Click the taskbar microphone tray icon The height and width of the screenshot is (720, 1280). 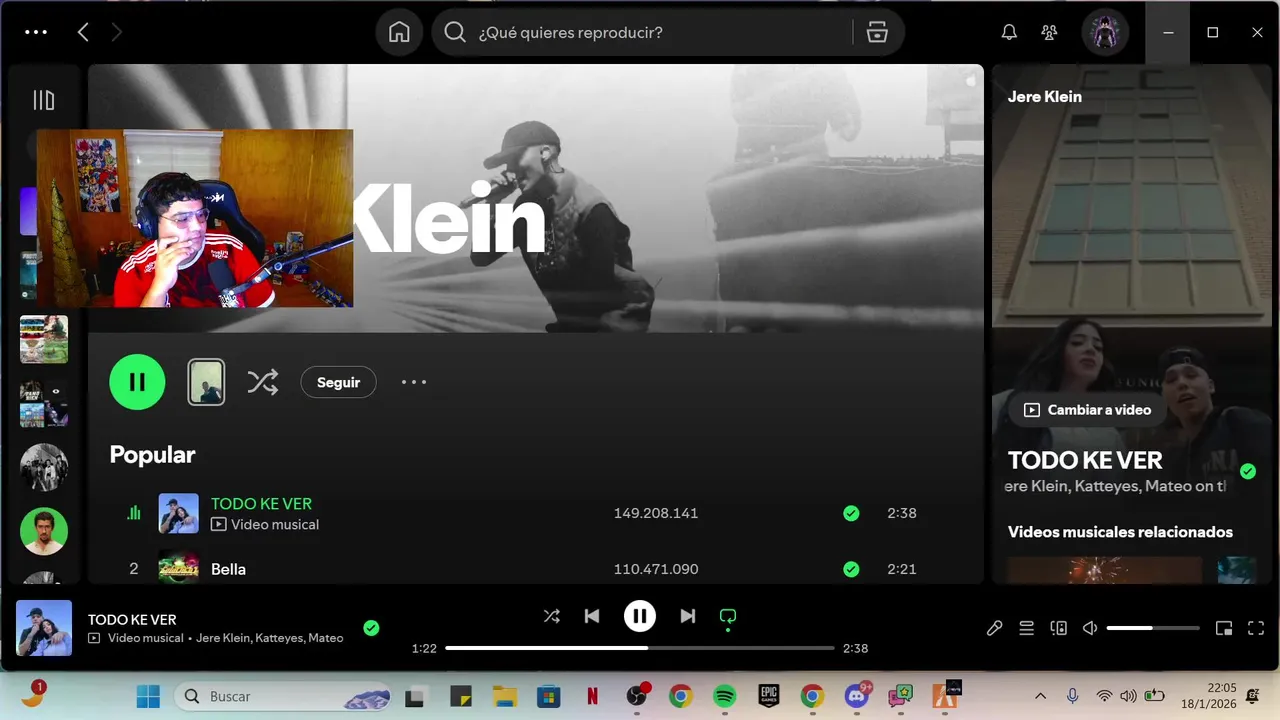point(1072,696)
